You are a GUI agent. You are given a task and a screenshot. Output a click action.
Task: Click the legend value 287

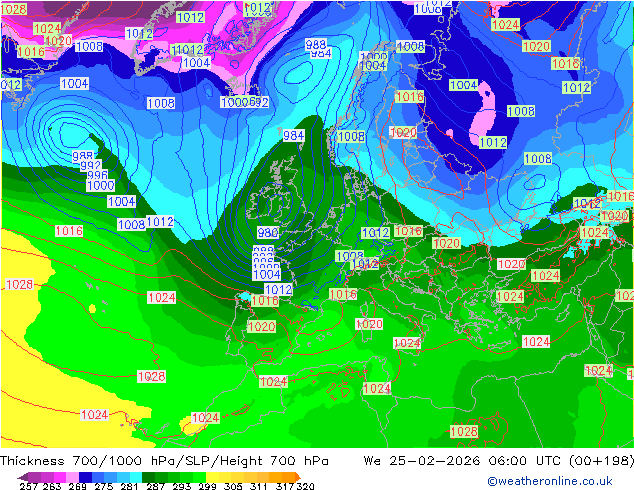point(155,486)
